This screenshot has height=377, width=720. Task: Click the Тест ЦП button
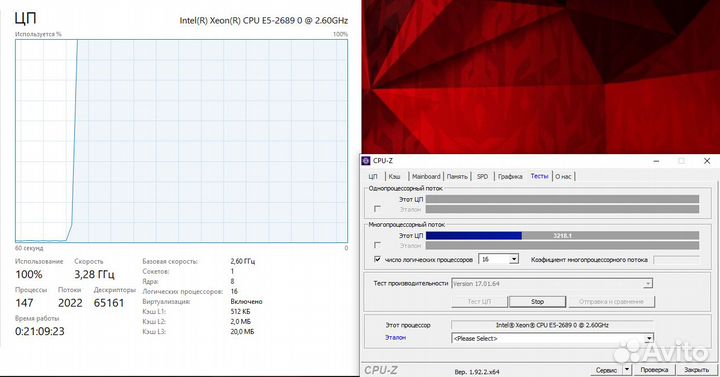point(479,302)
